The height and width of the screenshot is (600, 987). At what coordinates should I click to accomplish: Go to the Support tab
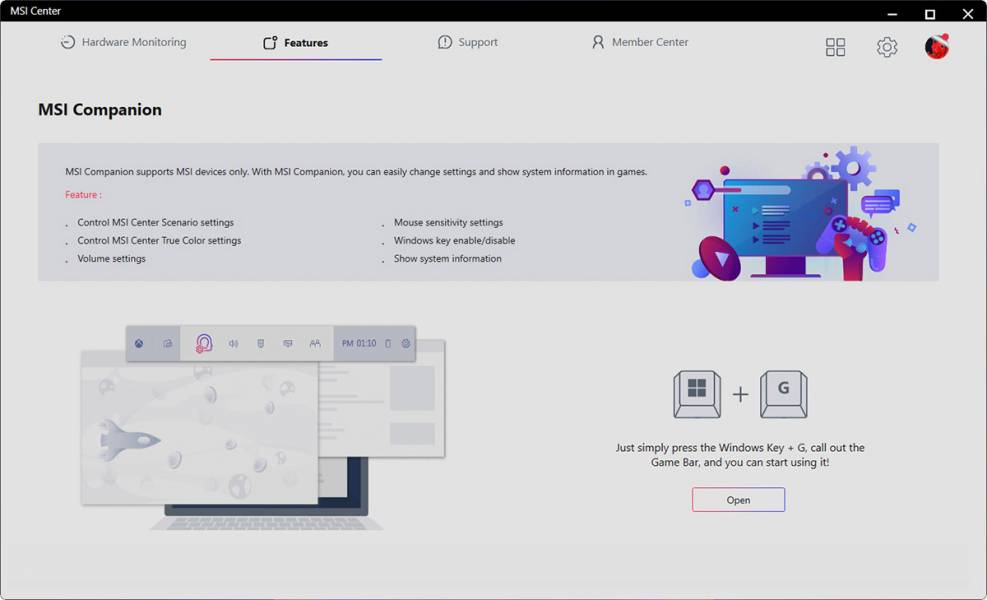pyautogui.click(x=468, y=43)
